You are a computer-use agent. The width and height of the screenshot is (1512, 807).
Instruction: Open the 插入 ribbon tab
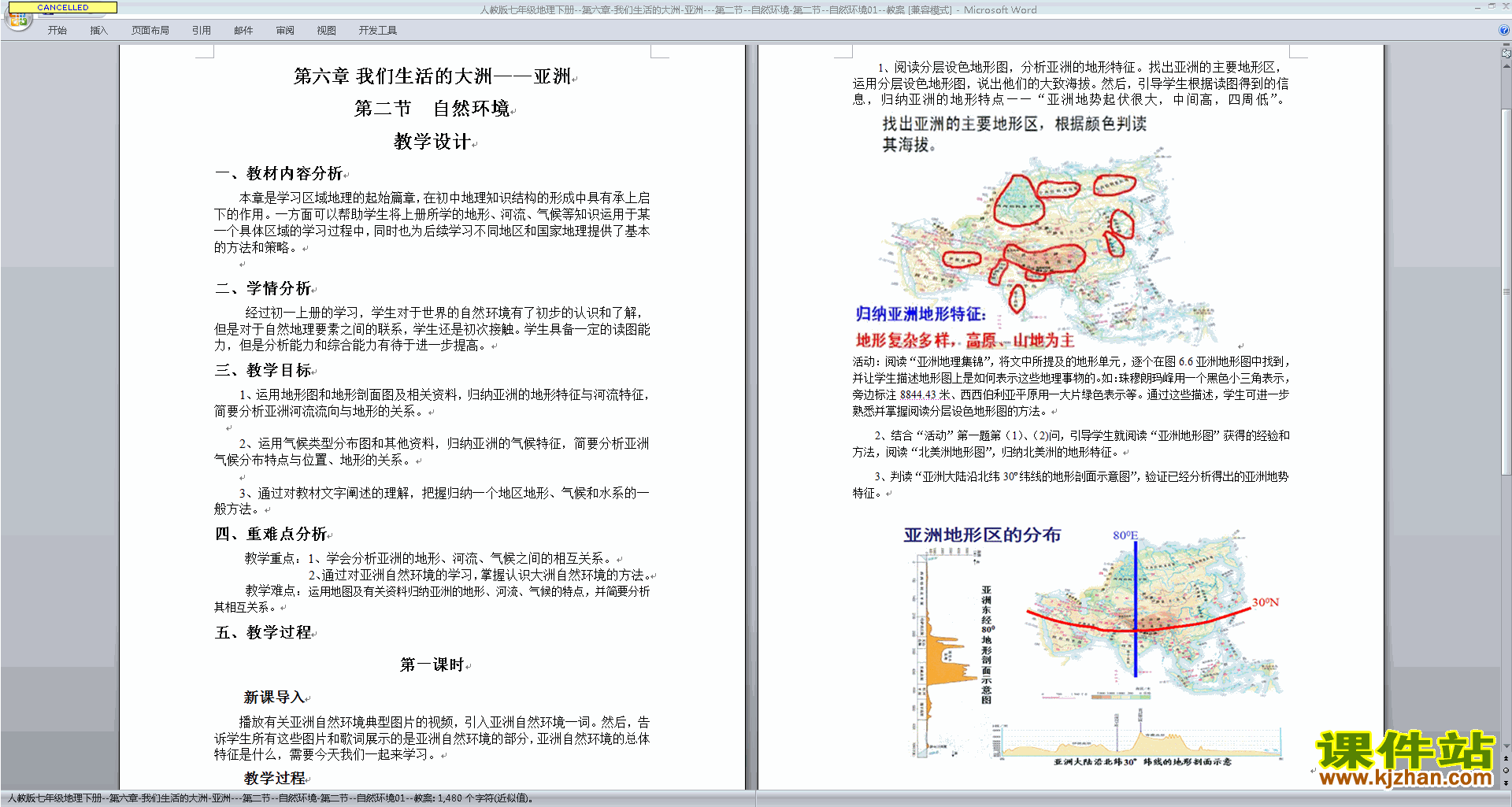(98, 30)
